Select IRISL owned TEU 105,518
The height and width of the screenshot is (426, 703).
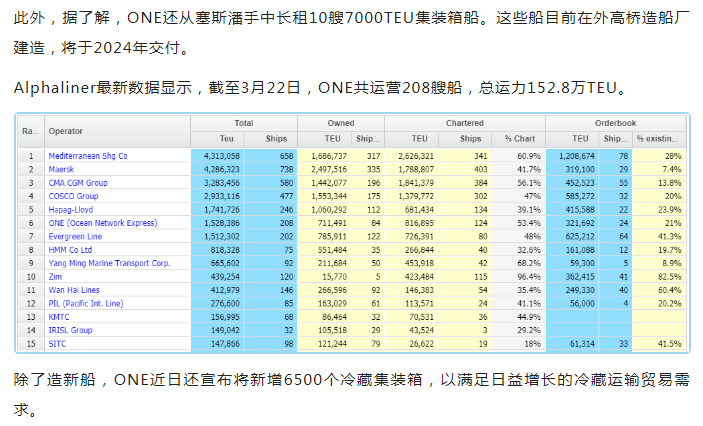click(x=325, y=330)
